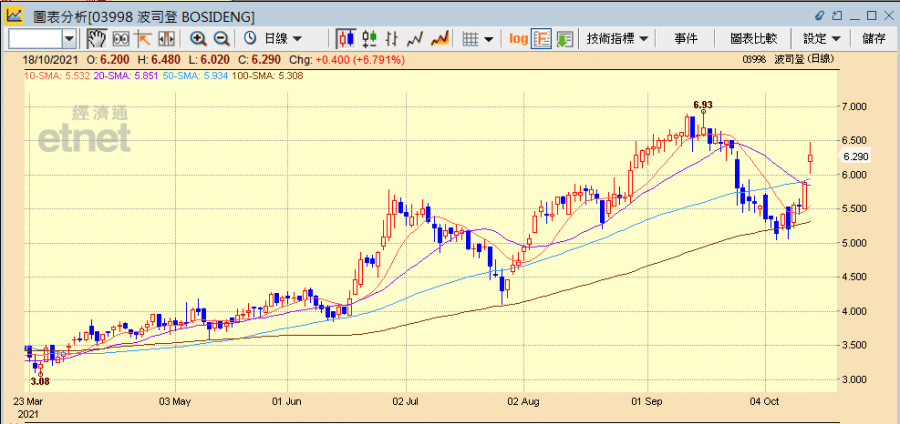The image size is (900, 424).
Task: Open the 技術指標 menu
Action: pos(617,38)
